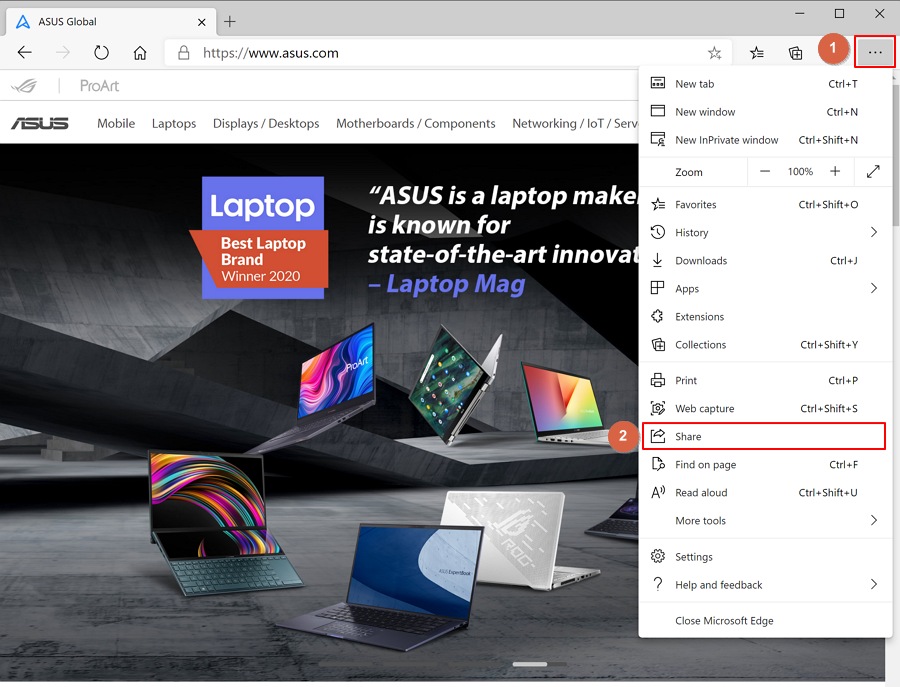The height and width of the screenshot is (687, 900).
Task: Open the Collections toolbar button
Action: (x=796, y=53)
